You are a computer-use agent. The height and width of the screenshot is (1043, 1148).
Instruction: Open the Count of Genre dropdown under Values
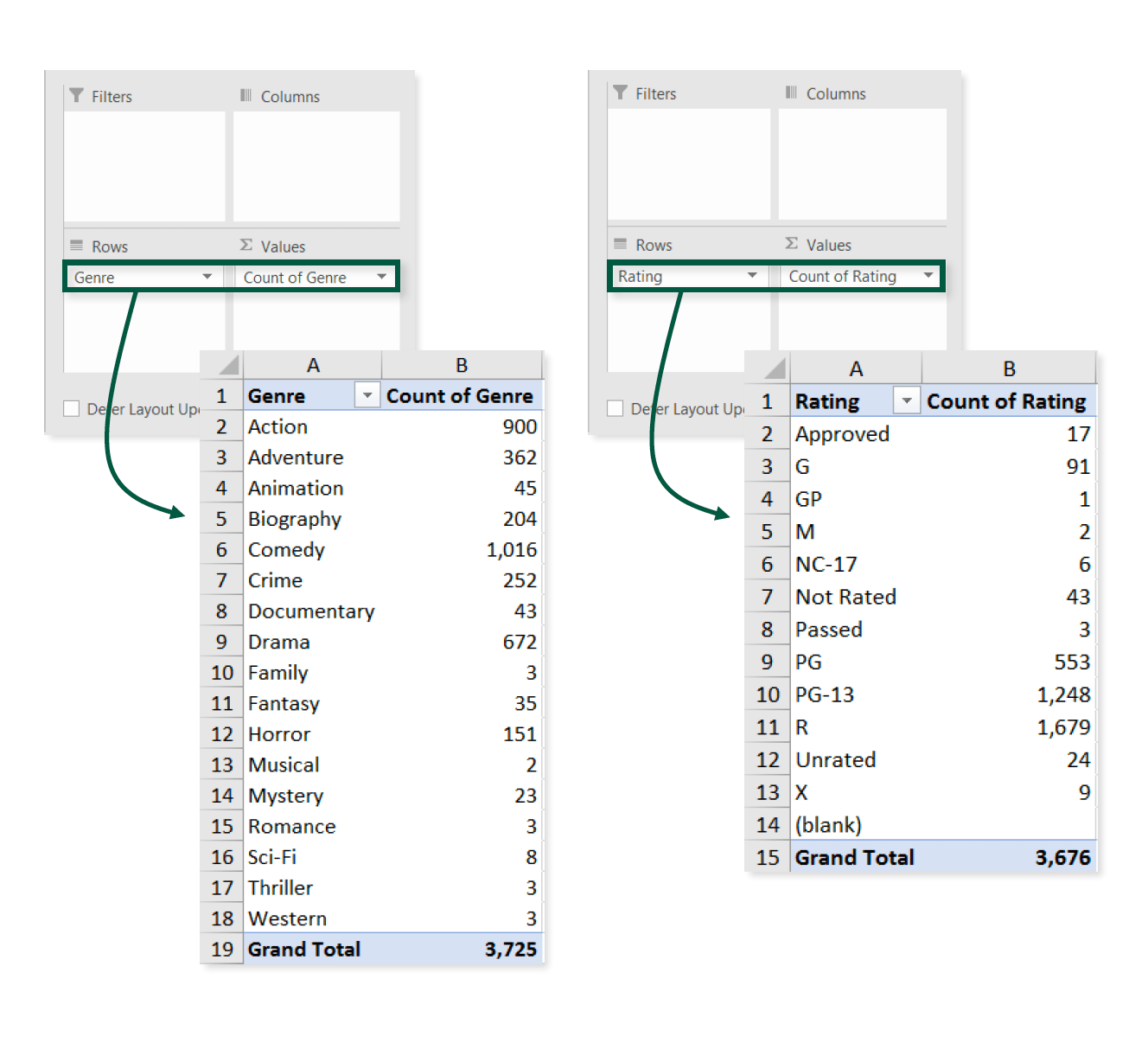[382, 277]
